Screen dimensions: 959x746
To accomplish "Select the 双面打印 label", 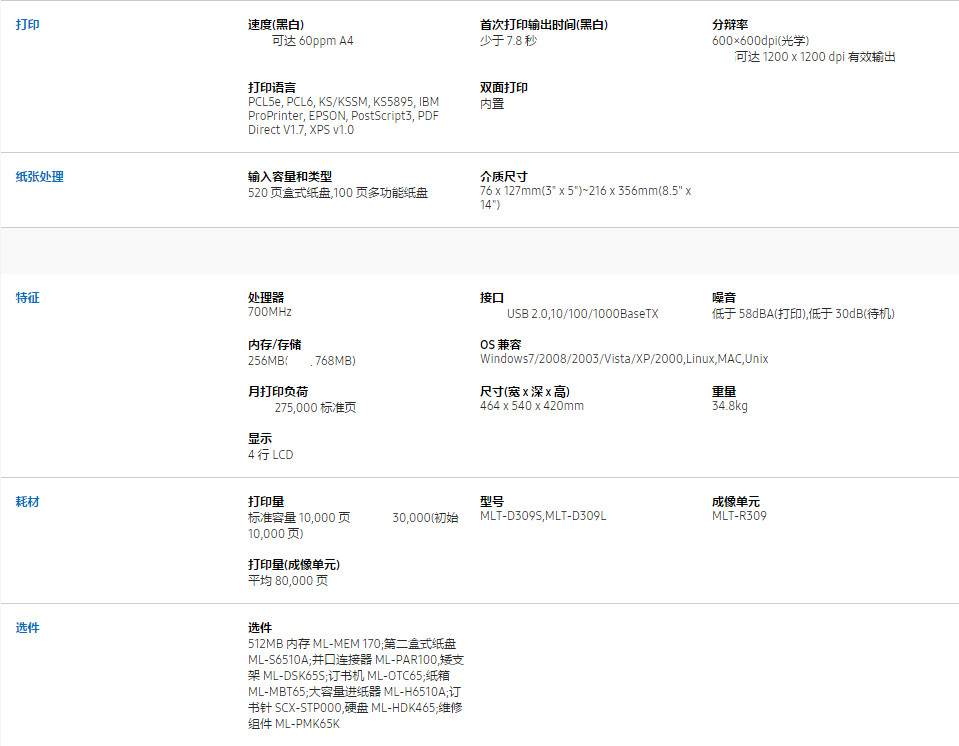I will (504, 87).
